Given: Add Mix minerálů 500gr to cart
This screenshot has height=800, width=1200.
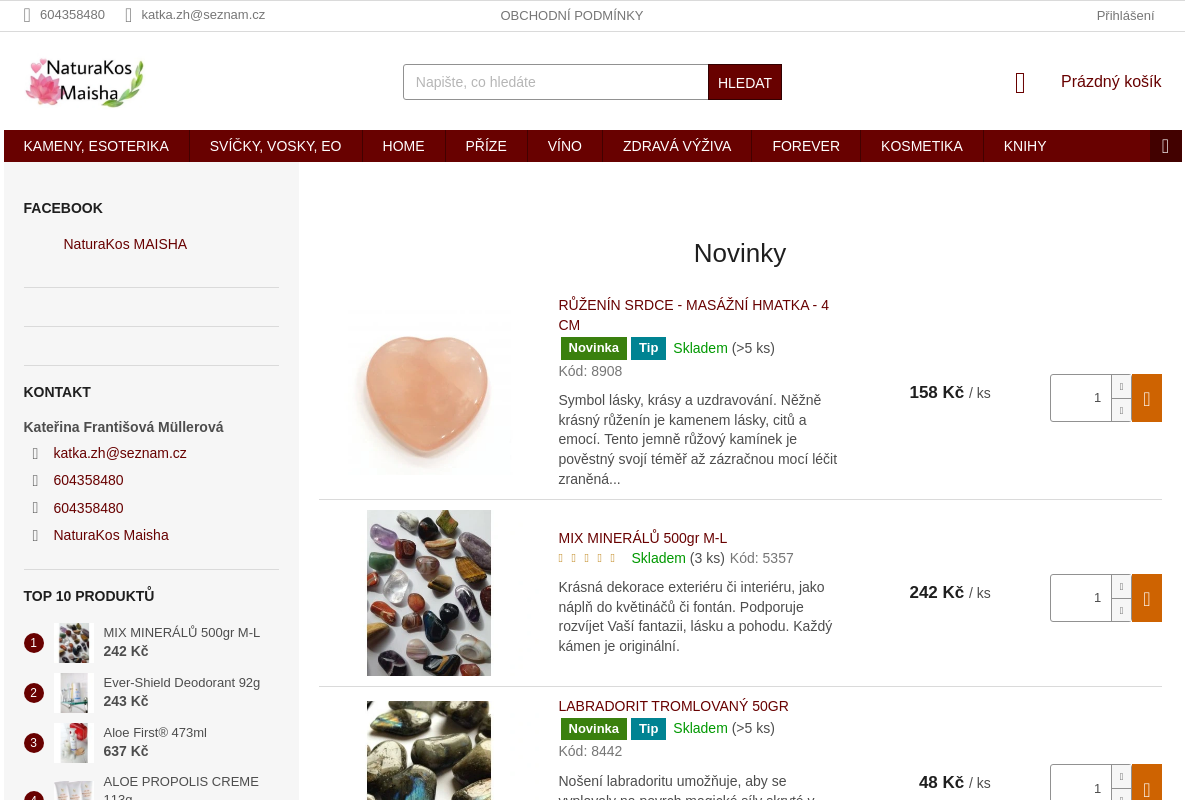Looking at the screenshot, I should point(1147,598).
